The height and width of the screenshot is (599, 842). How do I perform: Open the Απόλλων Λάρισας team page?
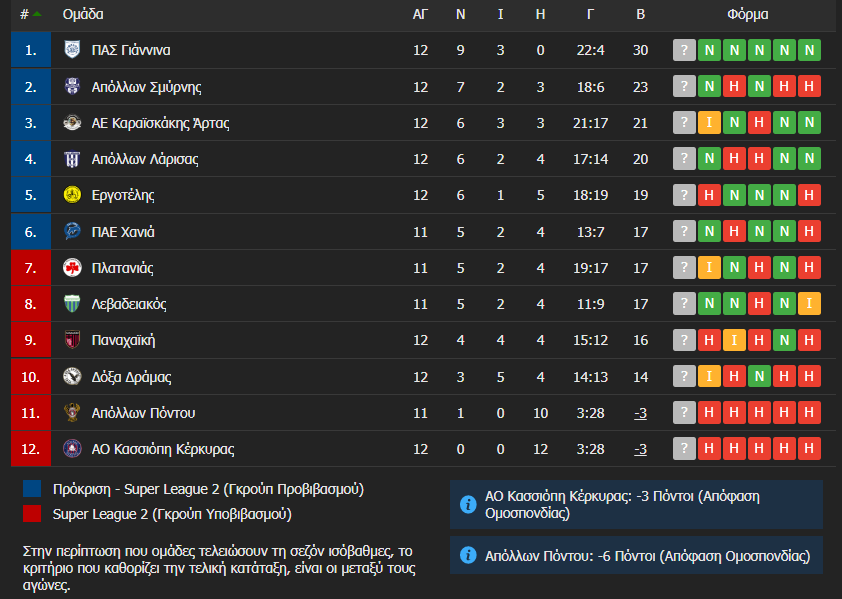tap(144, 159)
